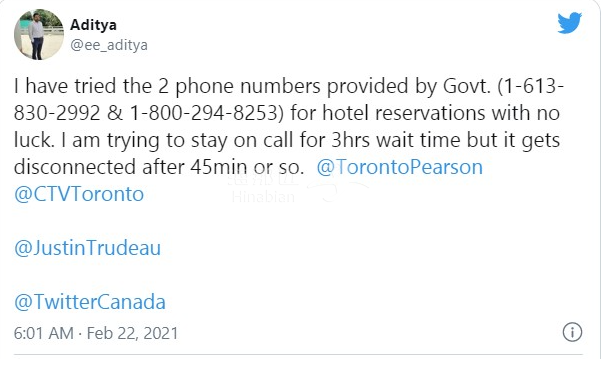This screenshot has height=366, width=601.
Task: Click the phone number 1-800-294-8253
Action: click(204, 113)
